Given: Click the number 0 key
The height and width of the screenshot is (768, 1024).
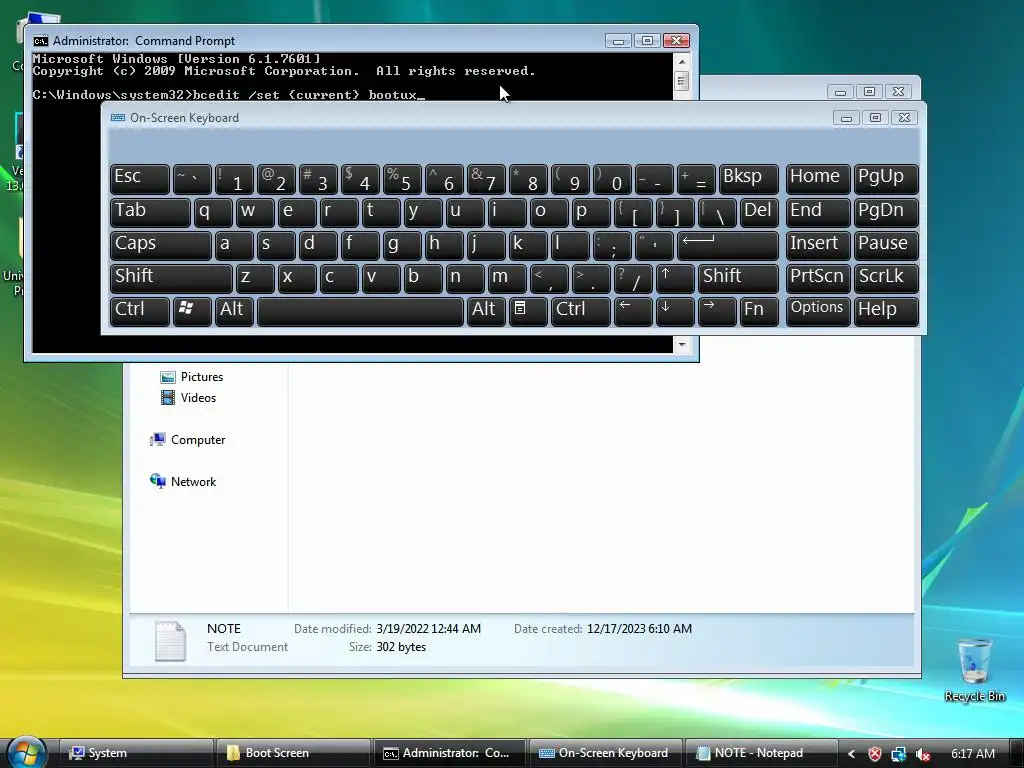Looking at the screenshot, I should pos(612,179).
